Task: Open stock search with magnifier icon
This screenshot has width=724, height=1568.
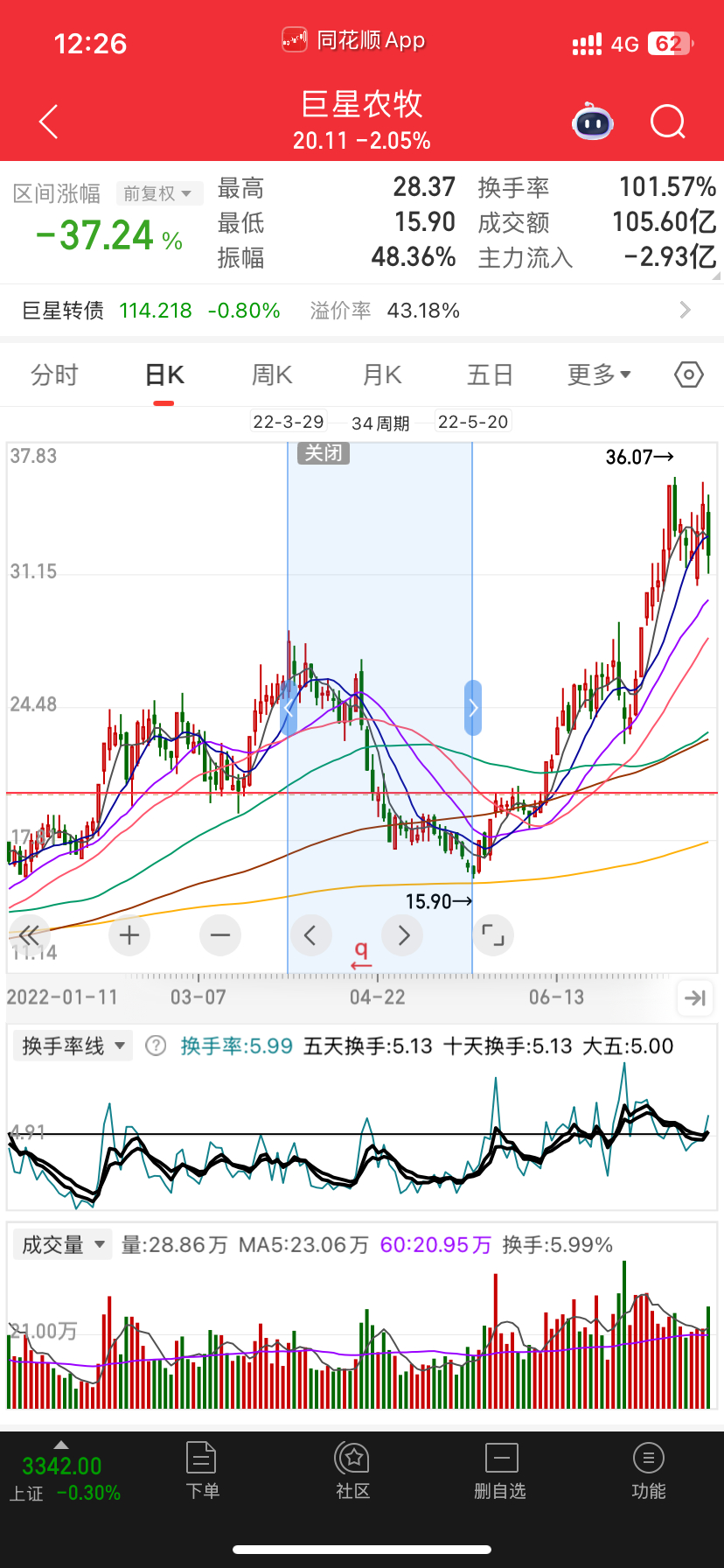Action: 668,122
